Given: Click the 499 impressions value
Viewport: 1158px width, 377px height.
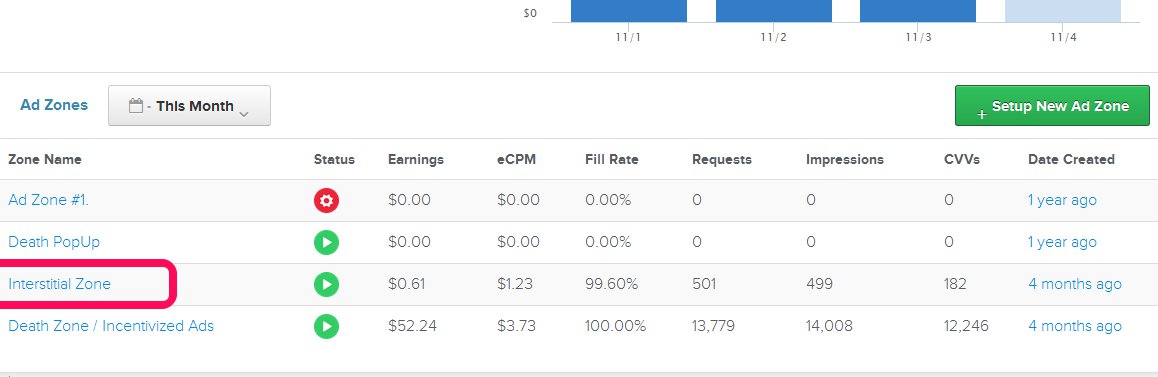Looking at the screenshot, I should [x=820, y=284].
